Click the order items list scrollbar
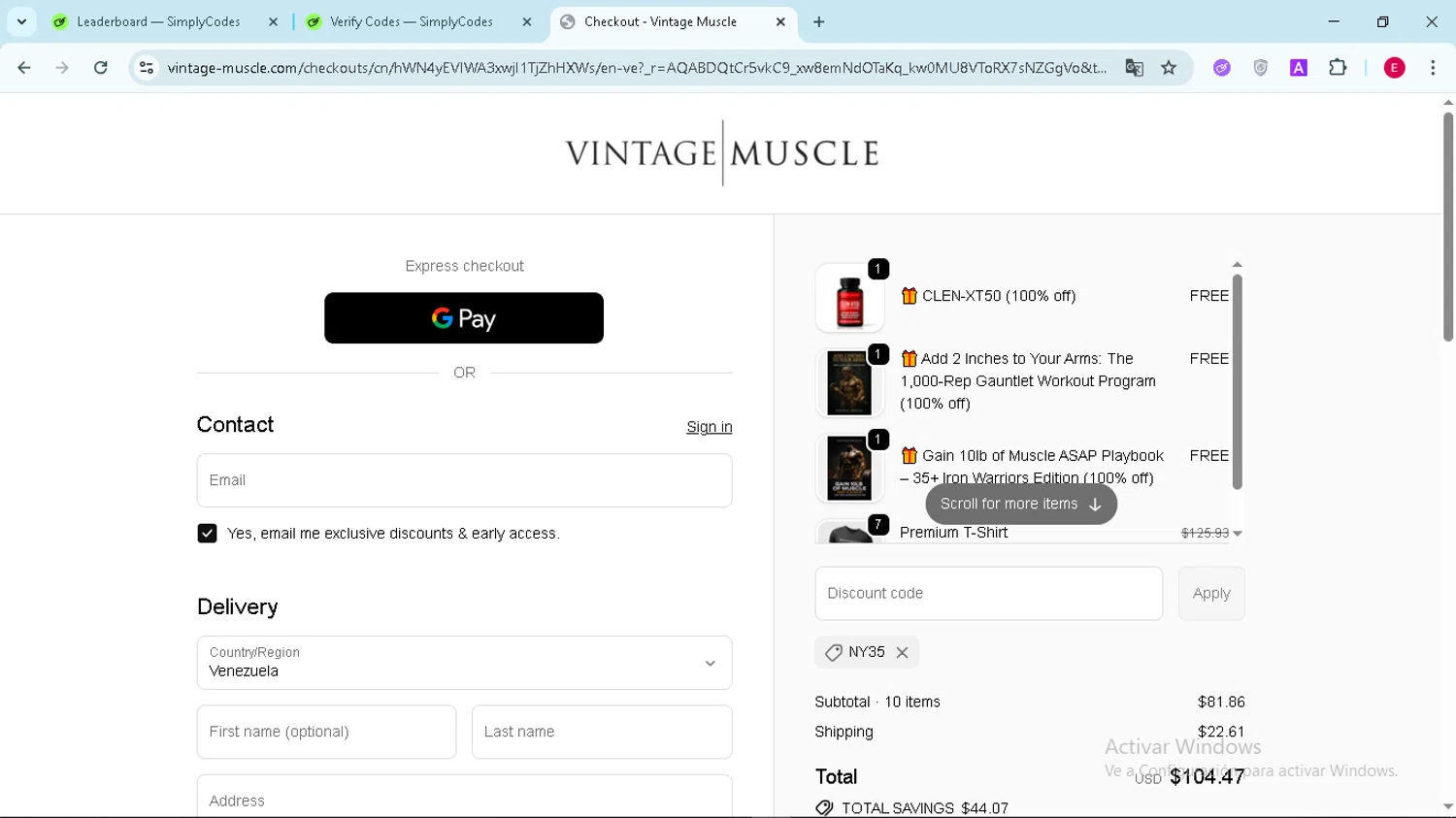This screenshot has width=1456, height=818. pos(1238,382)
